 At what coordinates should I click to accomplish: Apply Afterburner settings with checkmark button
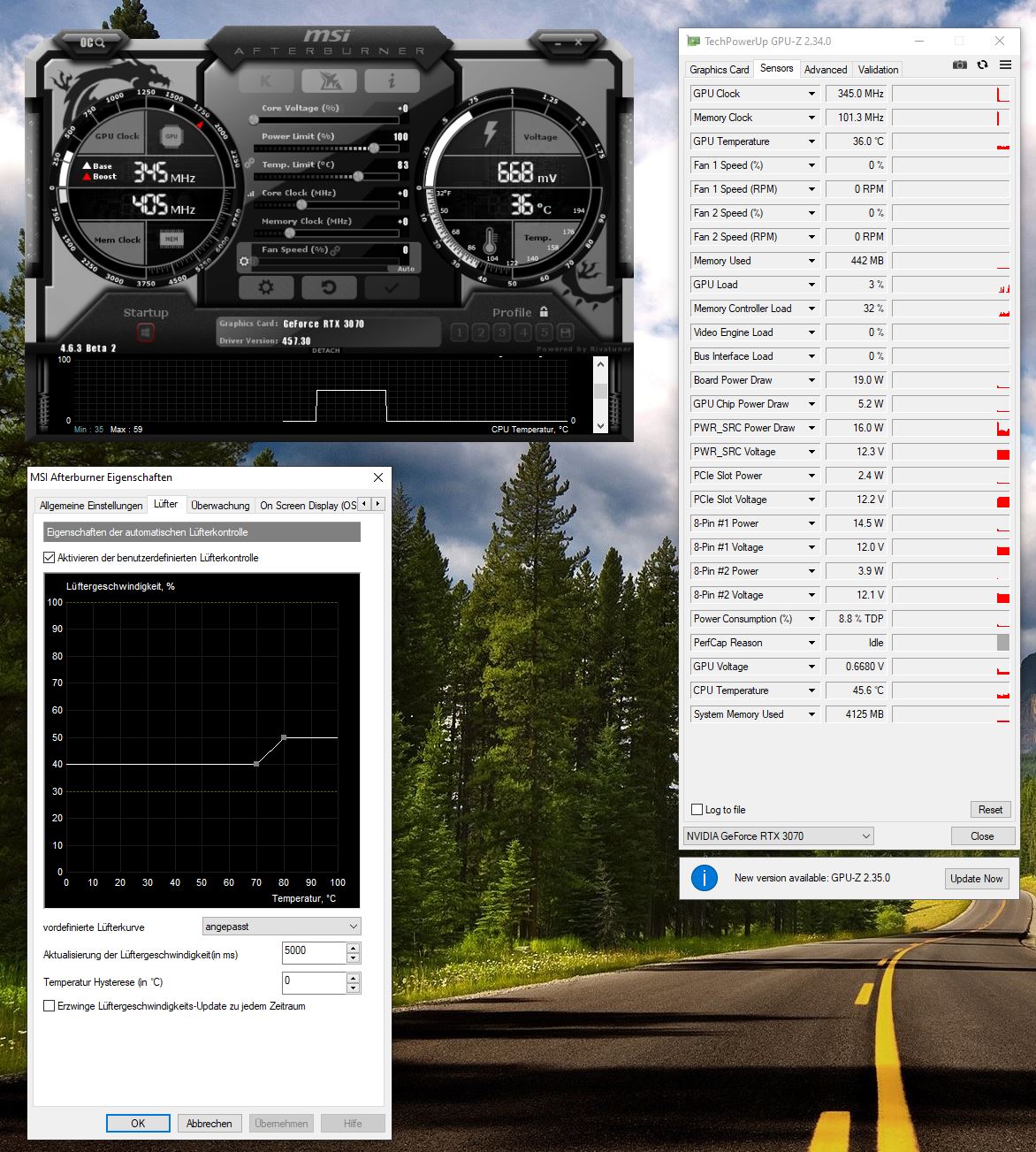pyautogui.click(x=392, y=287)
